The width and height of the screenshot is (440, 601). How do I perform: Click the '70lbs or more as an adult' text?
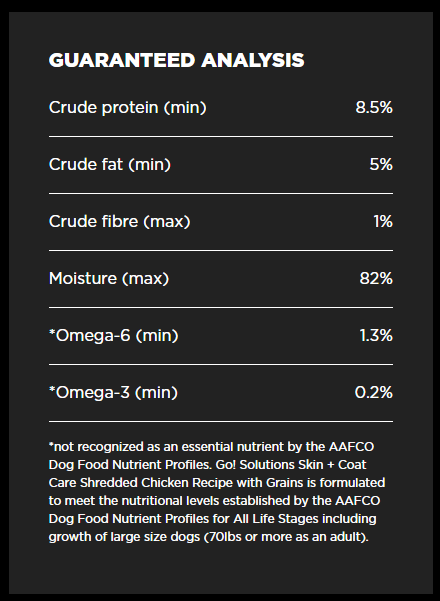286,537
